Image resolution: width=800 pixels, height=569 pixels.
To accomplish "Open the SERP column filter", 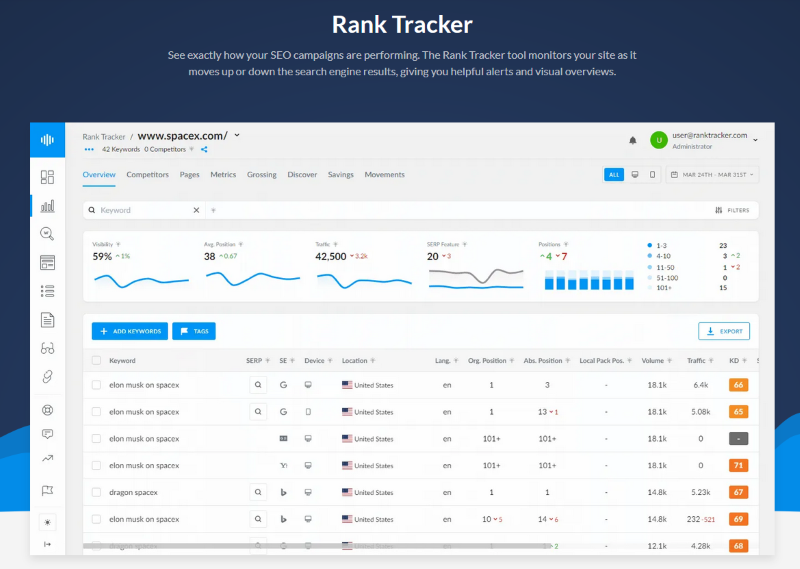I will 267,361.
